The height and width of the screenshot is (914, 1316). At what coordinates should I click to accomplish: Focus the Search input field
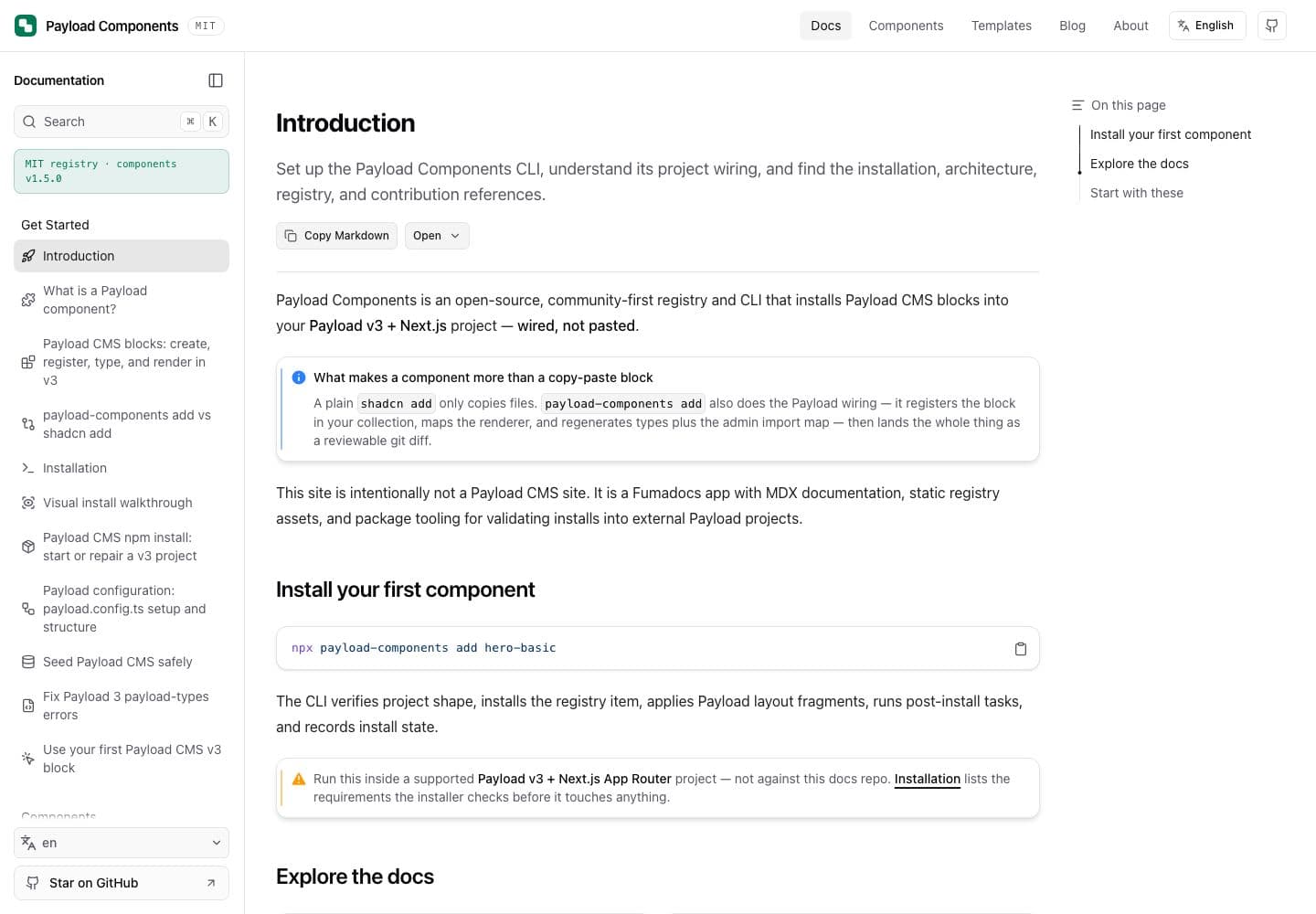click(x=122, y=122)
